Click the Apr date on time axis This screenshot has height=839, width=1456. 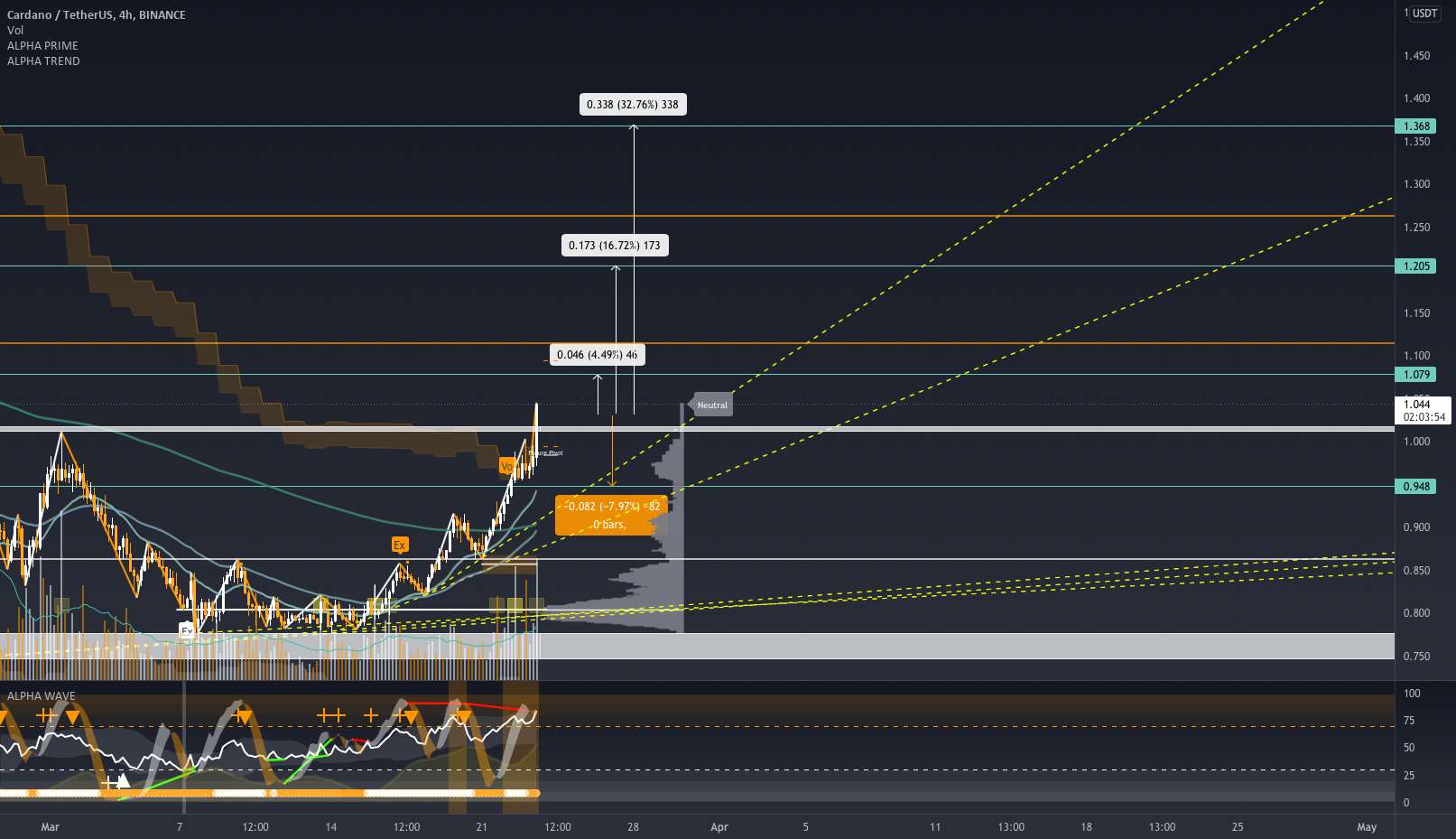tap(719, 827)
